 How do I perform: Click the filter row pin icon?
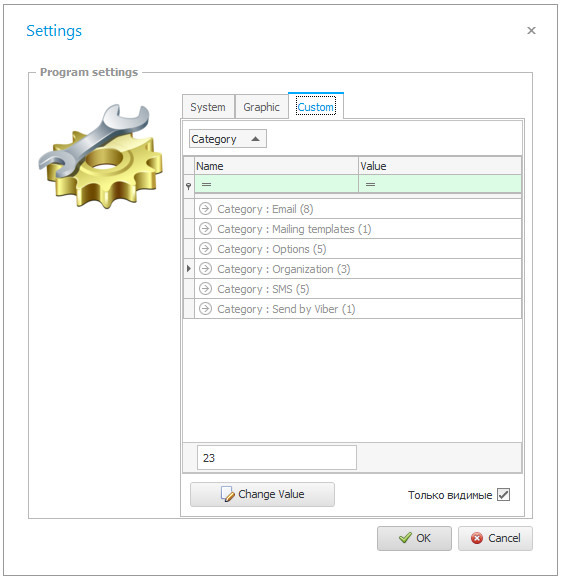click(x=189, y=186)
